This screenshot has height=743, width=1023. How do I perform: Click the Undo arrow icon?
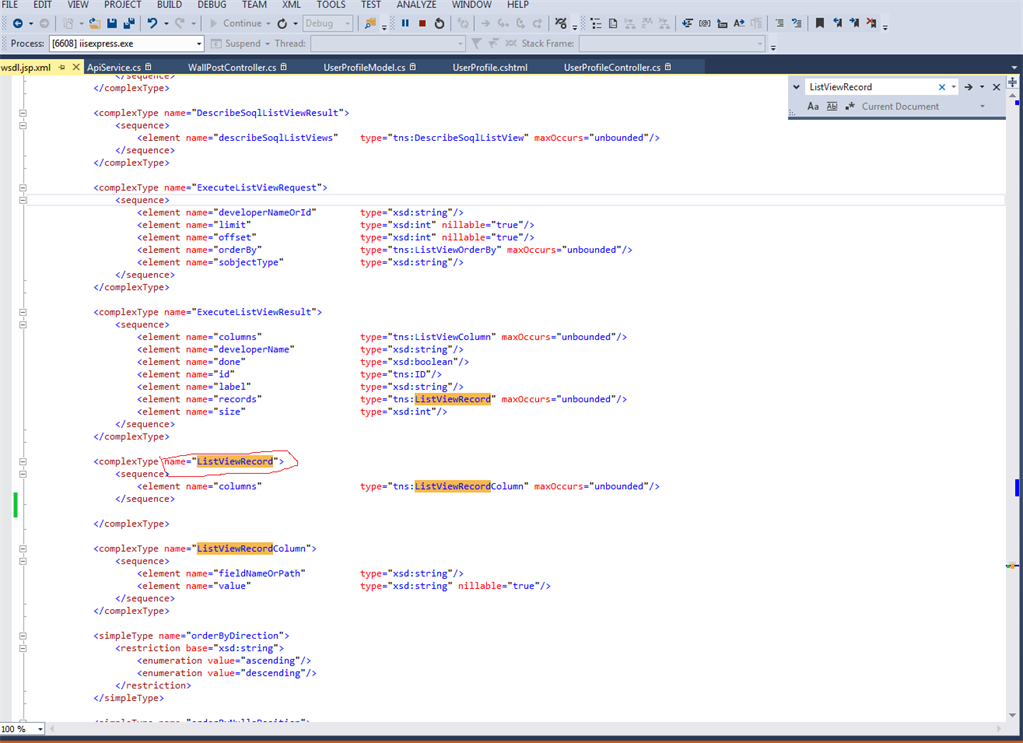click(x=152, y=23)
